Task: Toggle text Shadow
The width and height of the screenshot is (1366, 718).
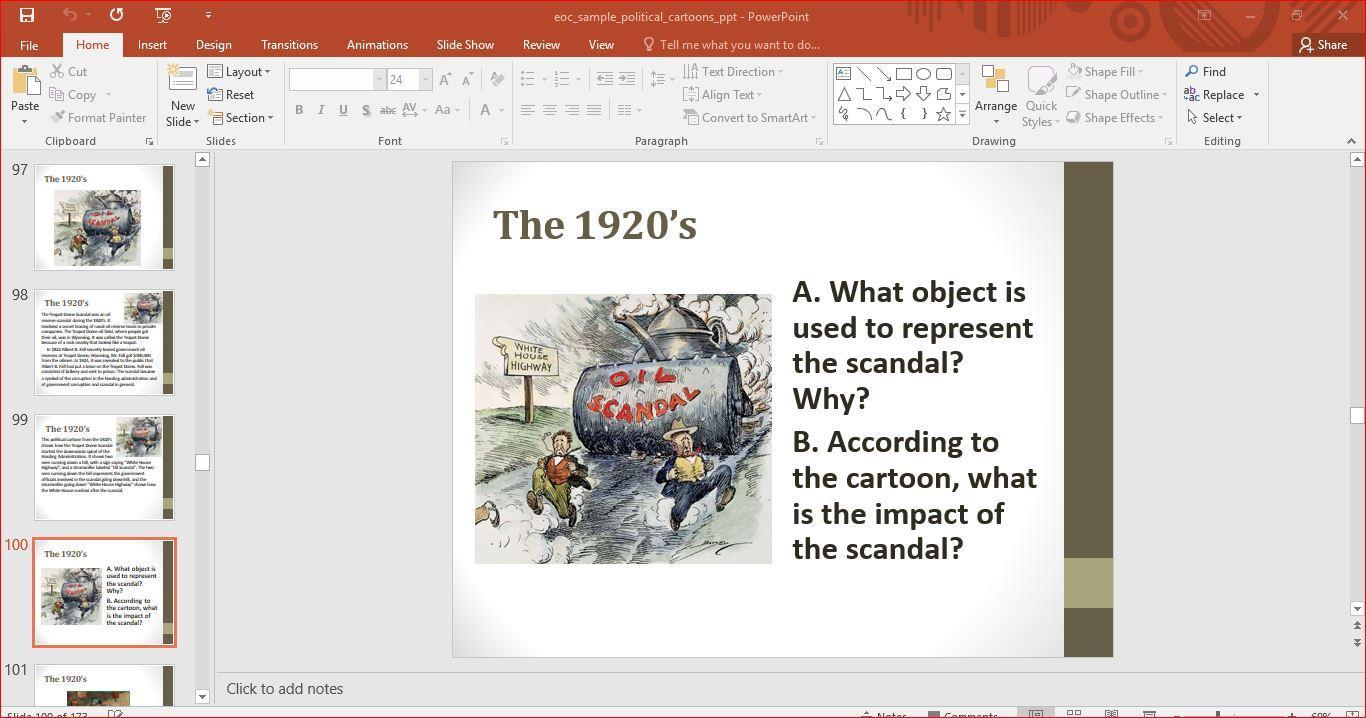Action: 365,110
